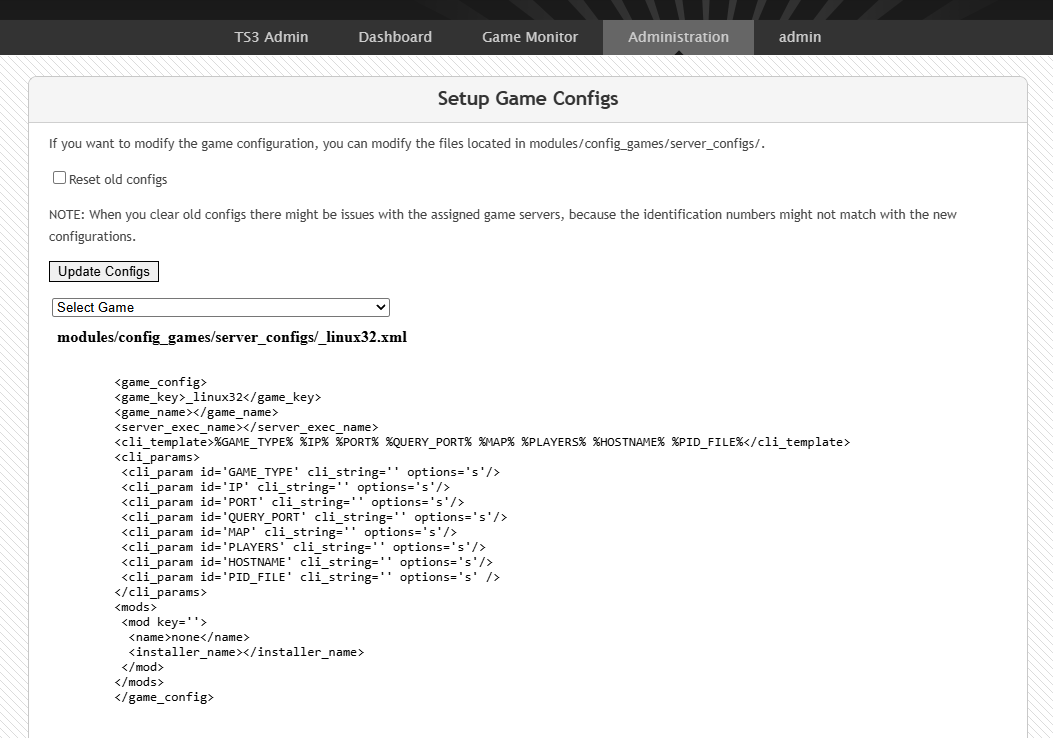The image size is (1053, 738).
Task: Click the <game_name></game_name> line
Action: click(x=196, y=412)
